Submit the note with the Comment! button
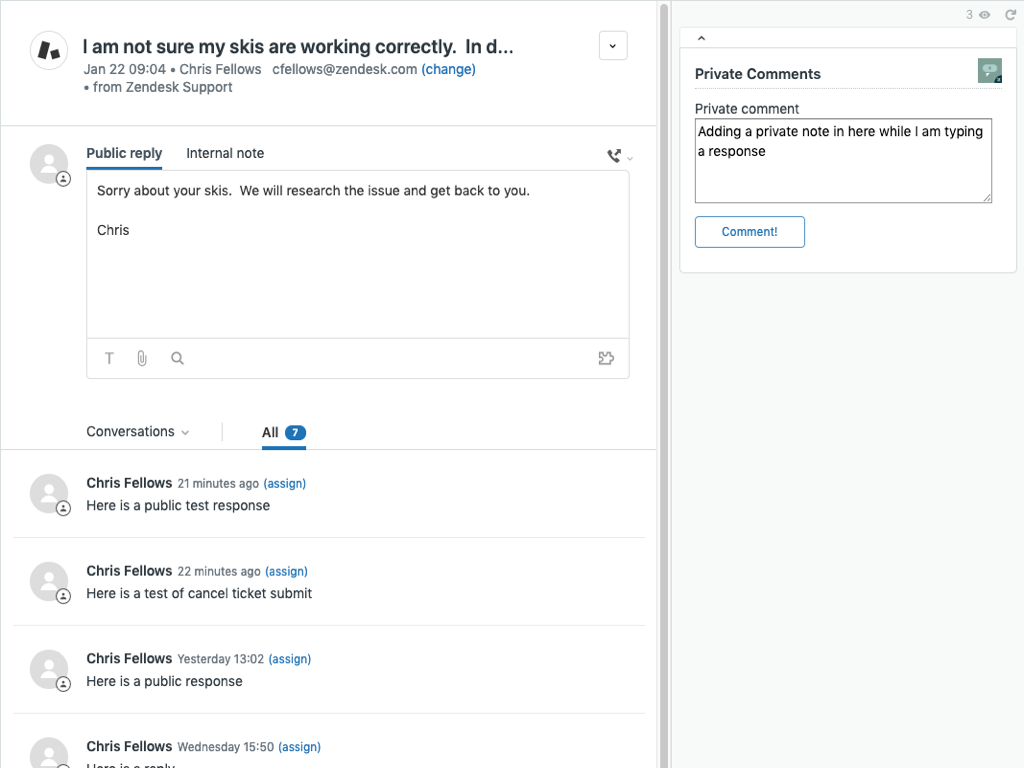This screenshot has height=768, width=1024. [x=749, y=231]
